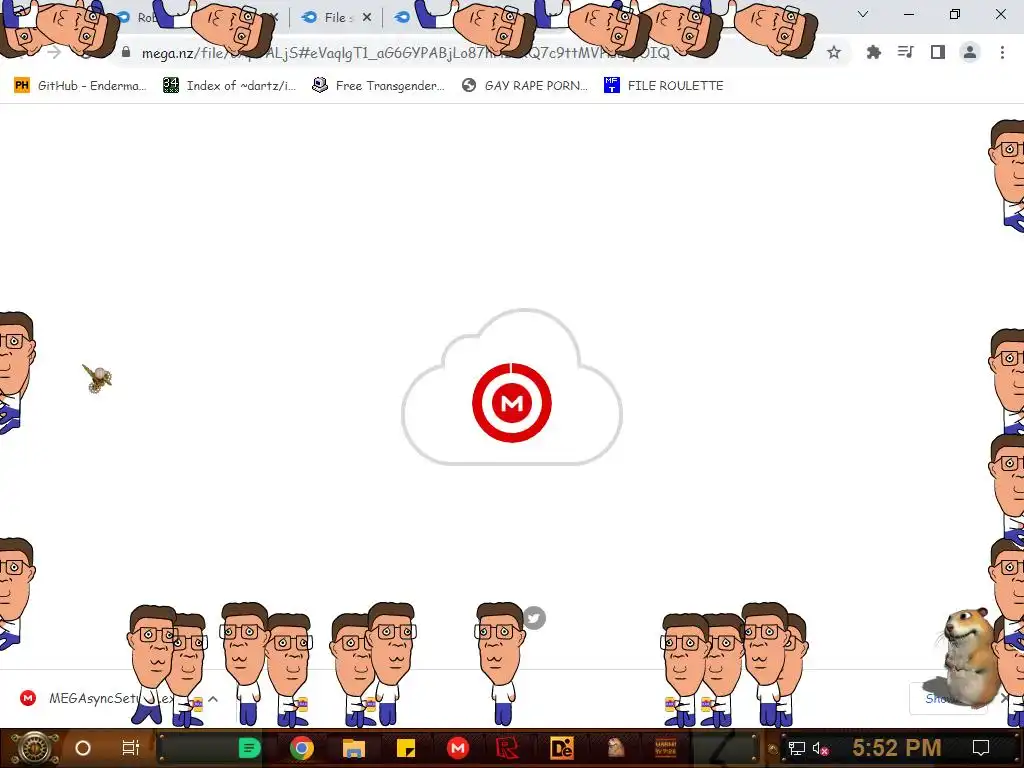This screenshot has width=1024, height=768.
Task: Open the Chrome three-dot menu
Action: (x=1002, y=52)
